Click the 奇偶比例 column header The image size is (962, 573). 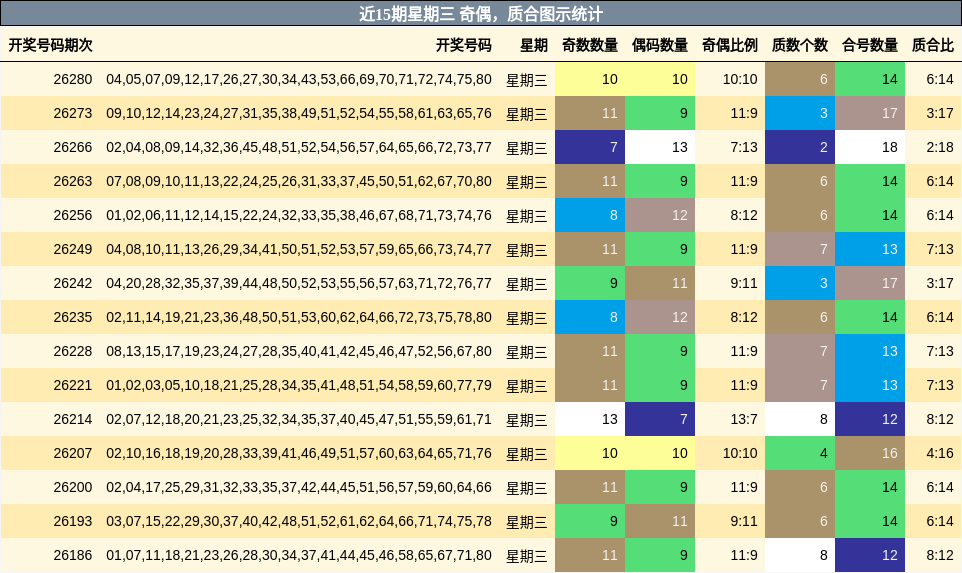point(729,45)
